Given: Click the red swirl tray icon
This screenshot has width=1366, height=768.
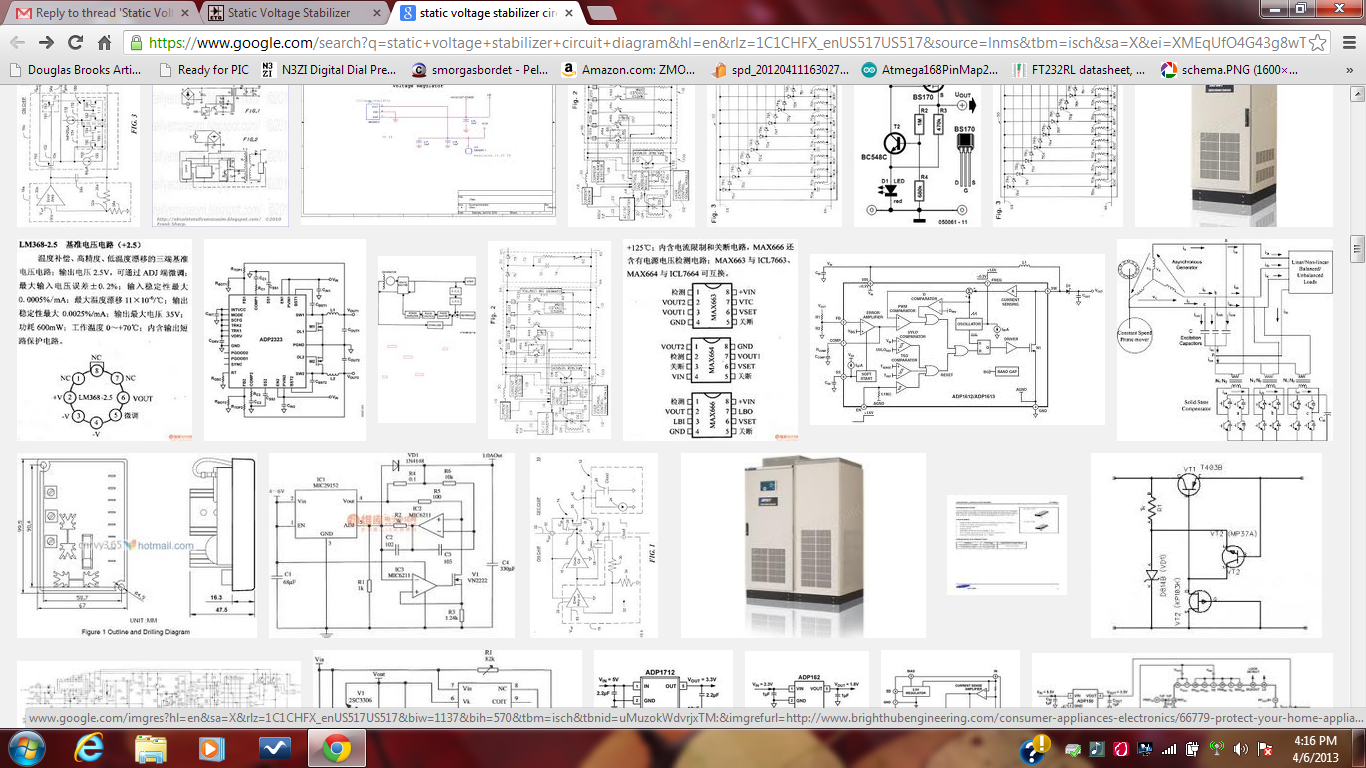Looking at the screenshot, I should pyautogui.click(x=1121, y=749).
